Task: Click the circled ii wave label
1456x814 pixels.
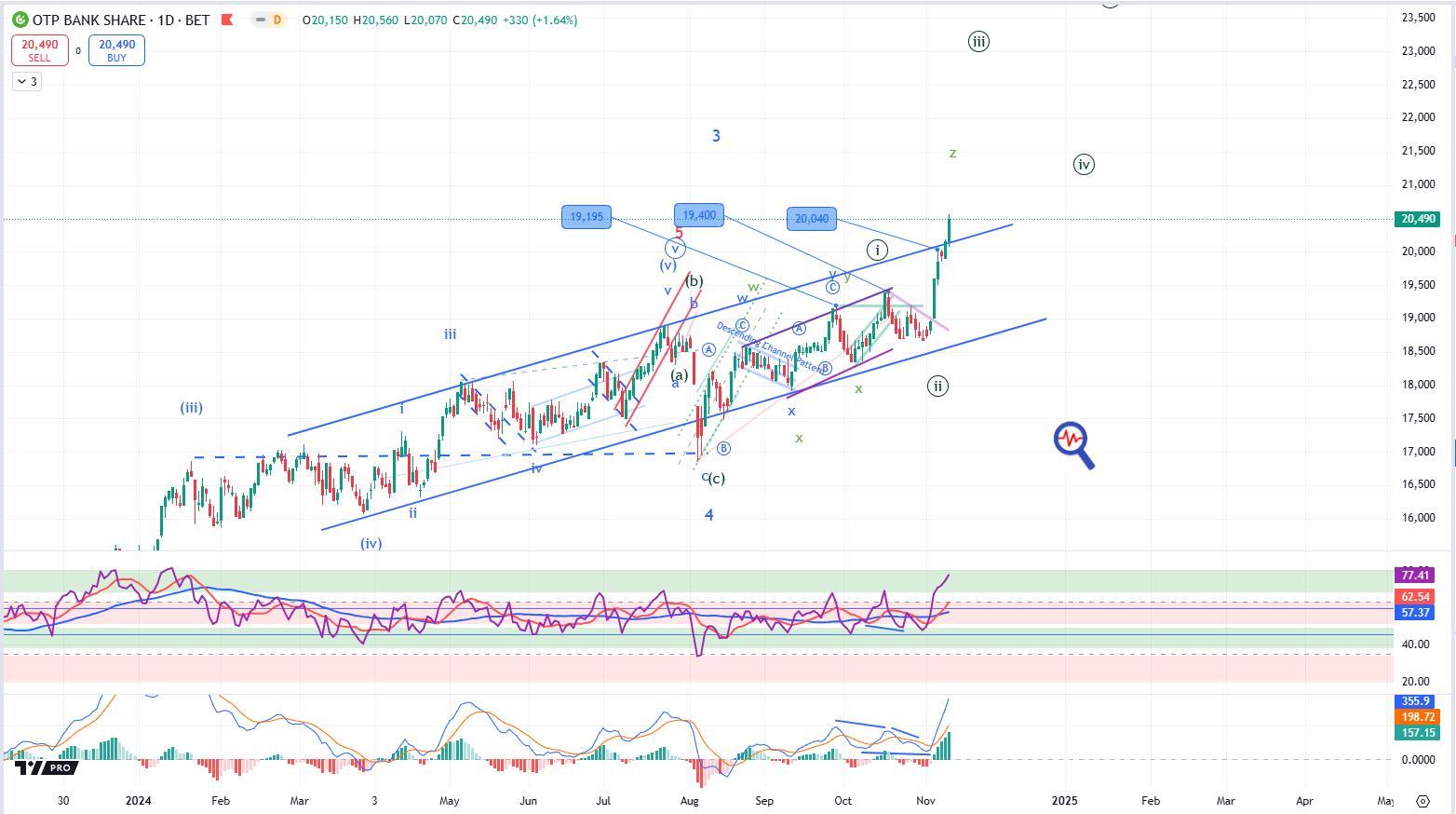Action: pos(937,386)
